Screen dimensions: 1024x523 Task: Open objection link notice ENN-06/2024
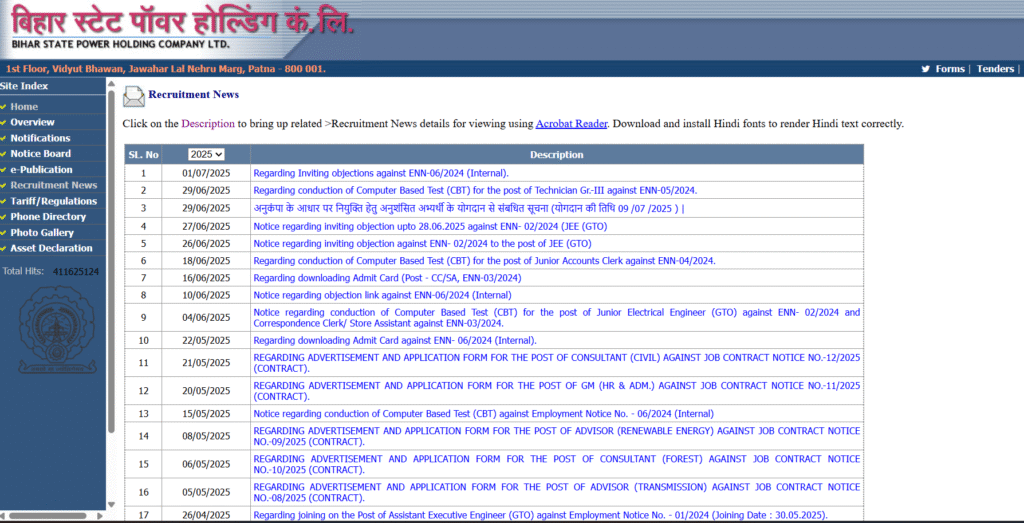coord(382,295)
